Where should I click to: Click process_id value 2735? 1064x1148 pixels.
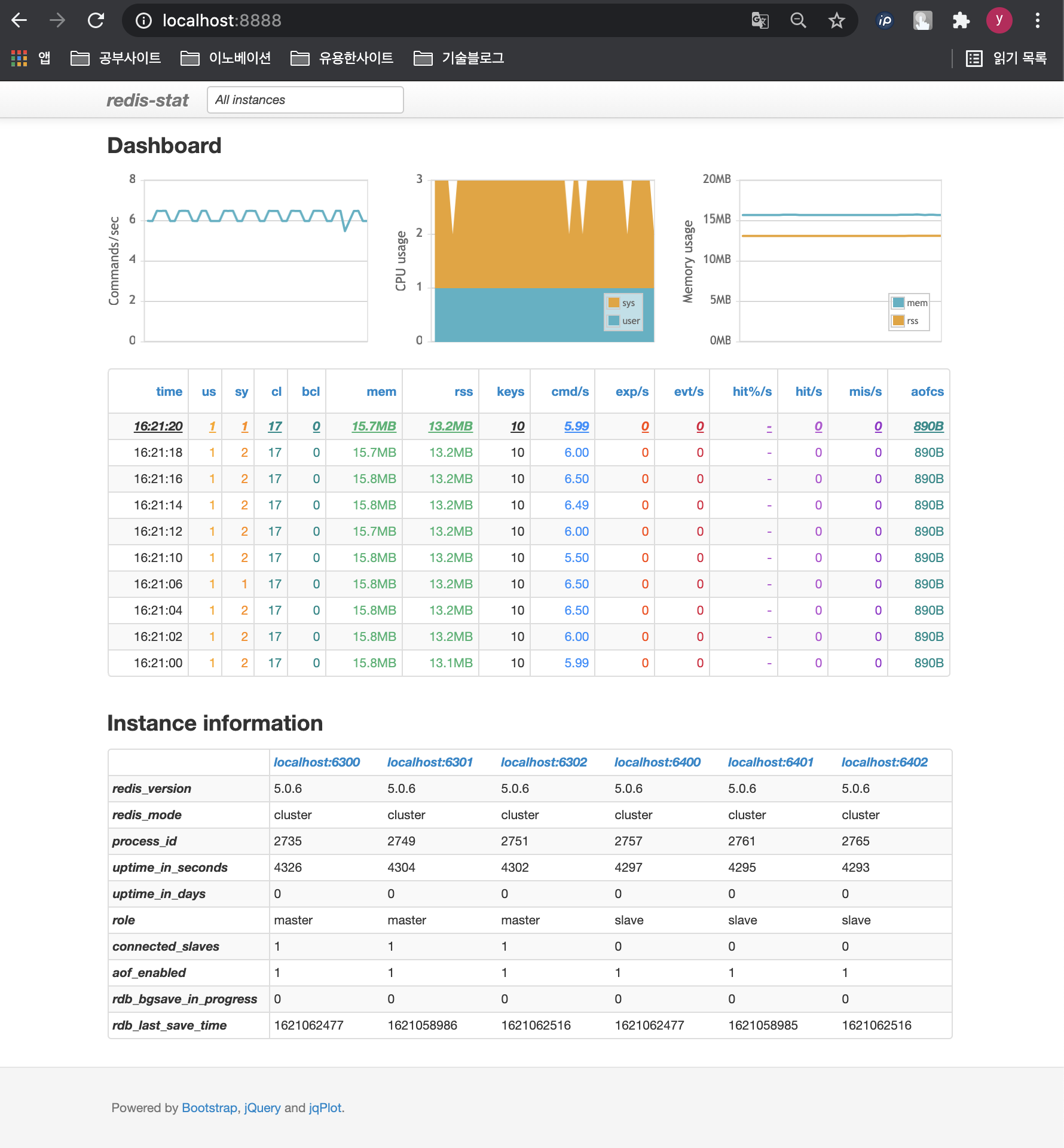coord(288,841)
